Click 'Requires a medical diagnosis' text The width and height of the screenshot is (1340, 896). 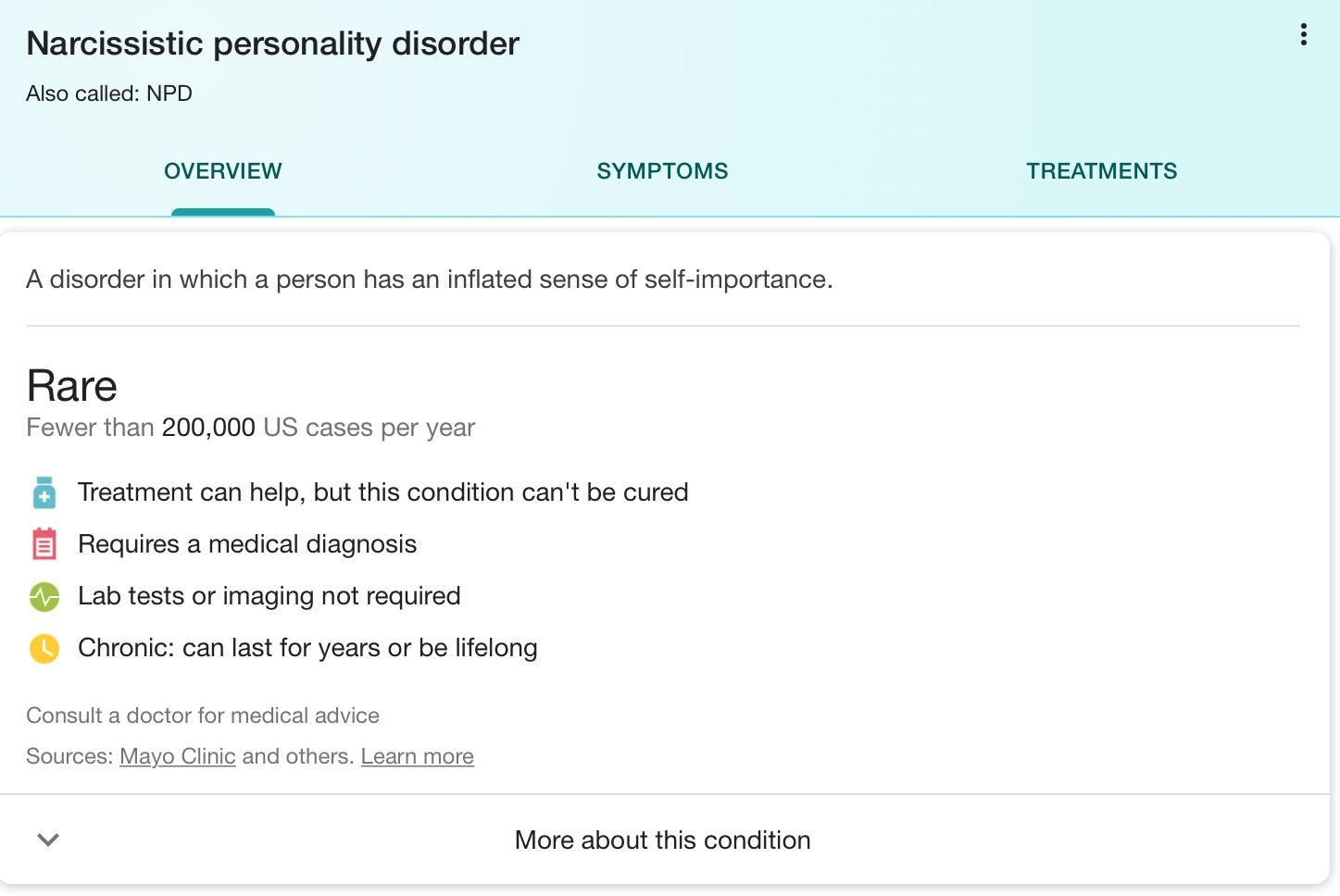pos(247,544)
